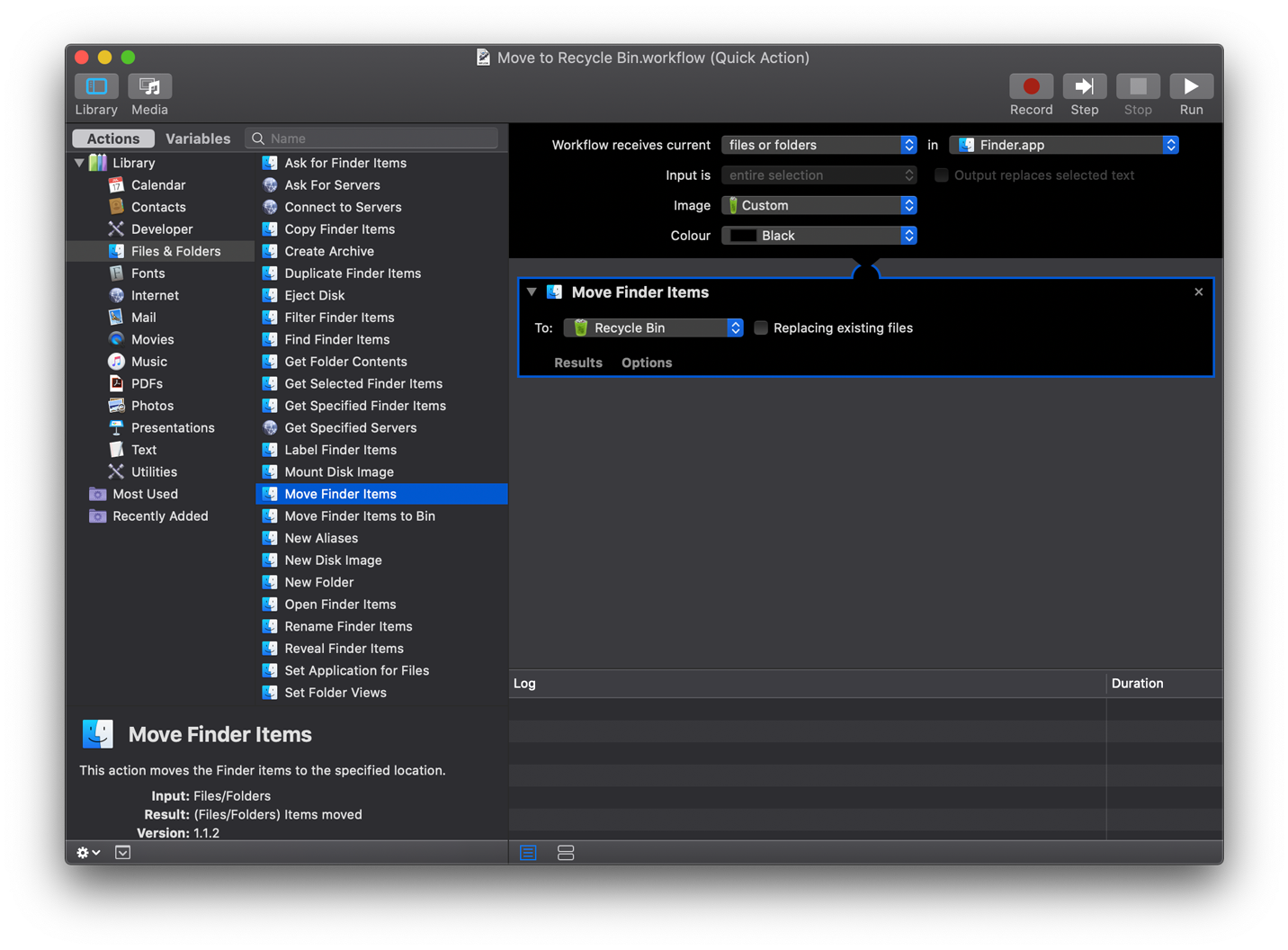The width and height of the screenshot is (1288, 950).
Task: Select the New Aliases action
Action: click(x=382, y=537)
